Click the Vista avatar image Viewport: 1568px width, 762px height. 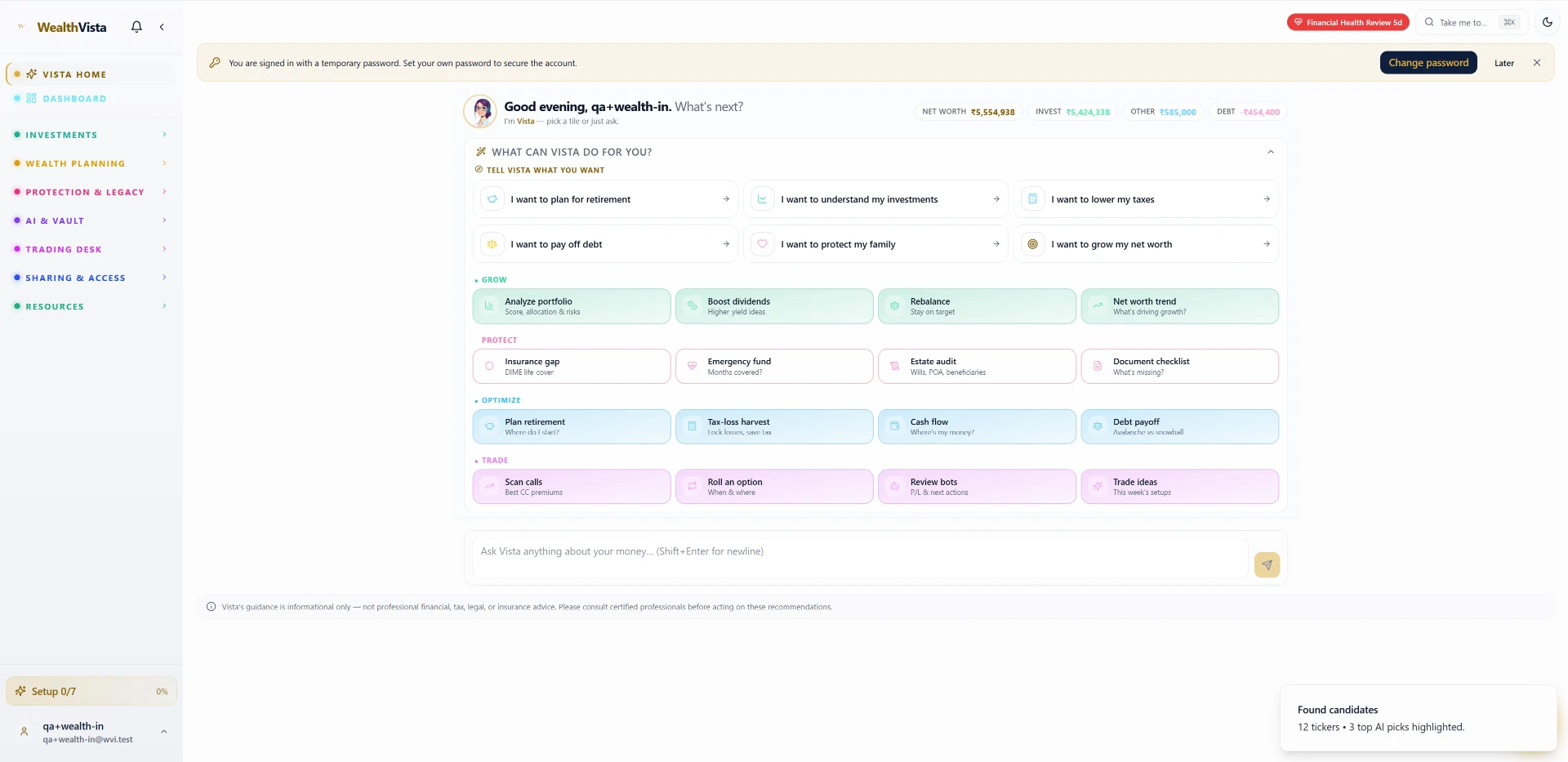[x=480, y=111]
